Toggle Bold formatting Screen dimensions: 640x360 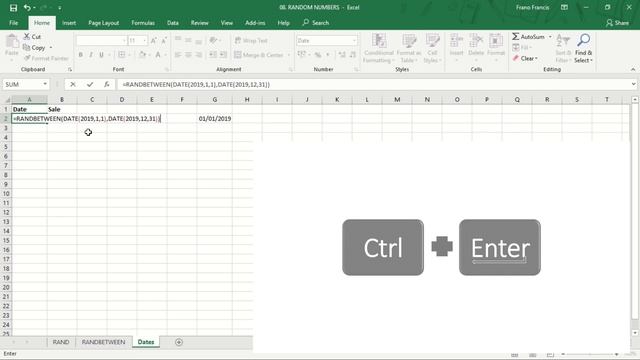[x=80, y=55]
